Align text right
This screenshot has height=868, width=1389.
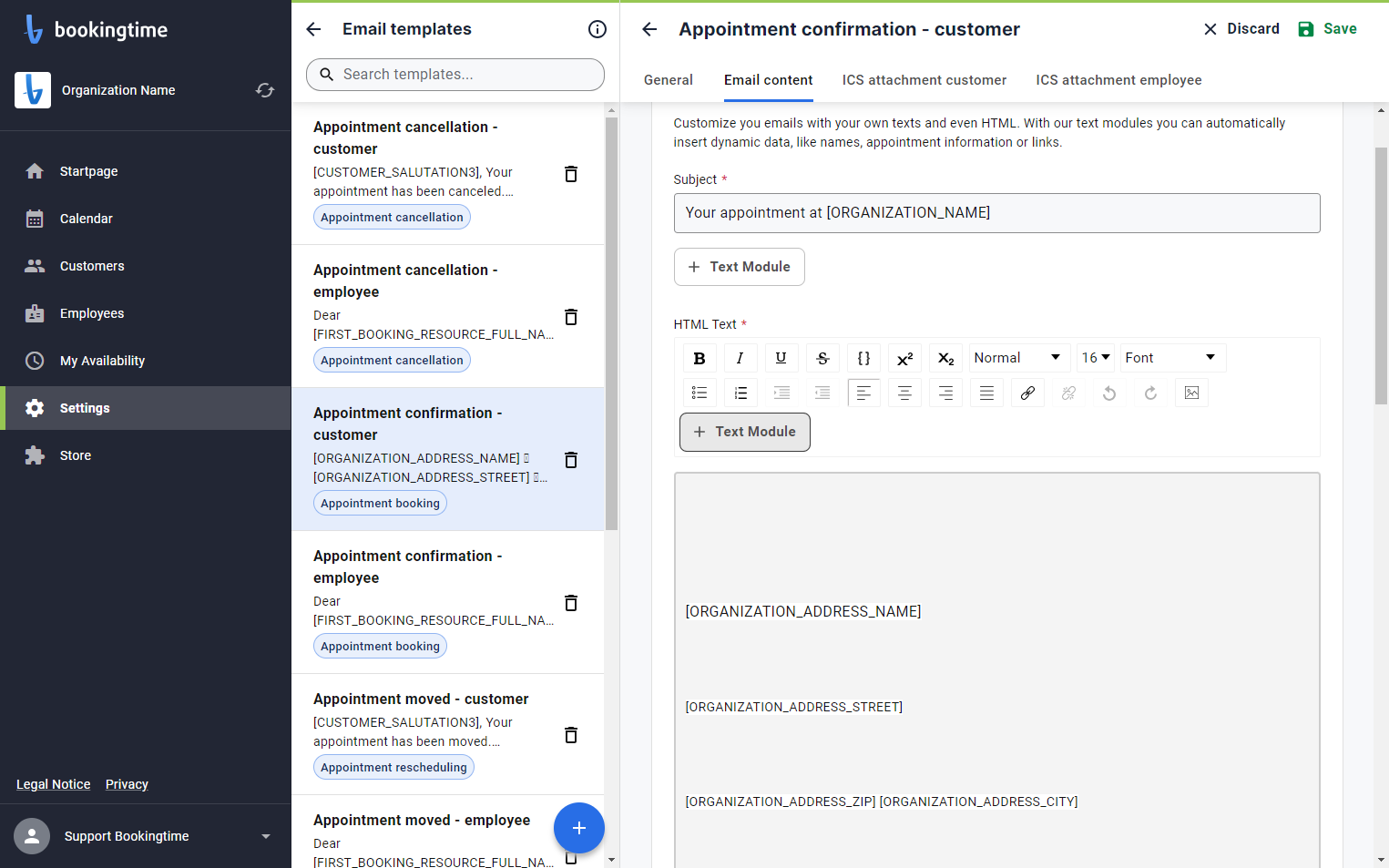click(x=945, y=393)
